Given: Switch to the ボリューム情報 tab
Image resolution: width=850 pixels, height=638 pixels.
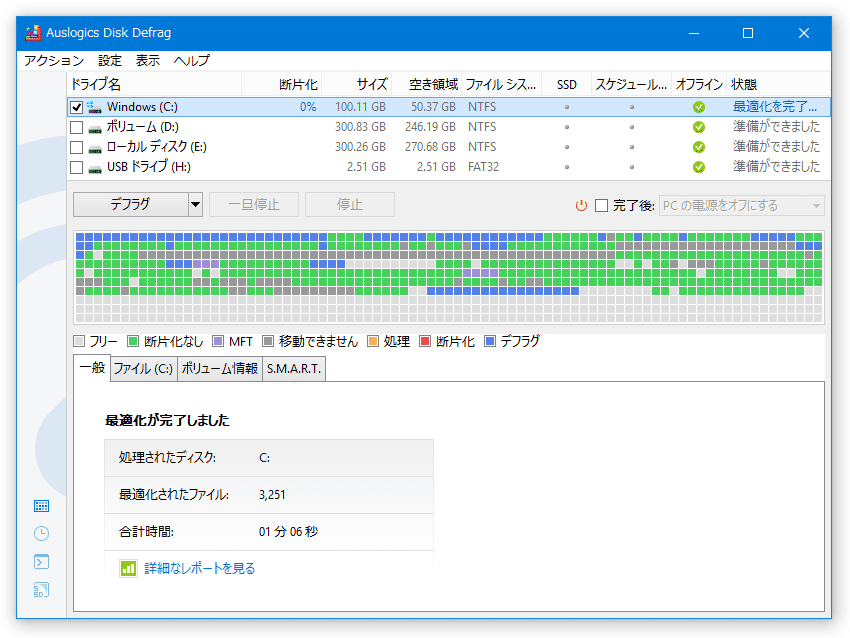Looking at the screenshot, I should (x=220, y=369).
